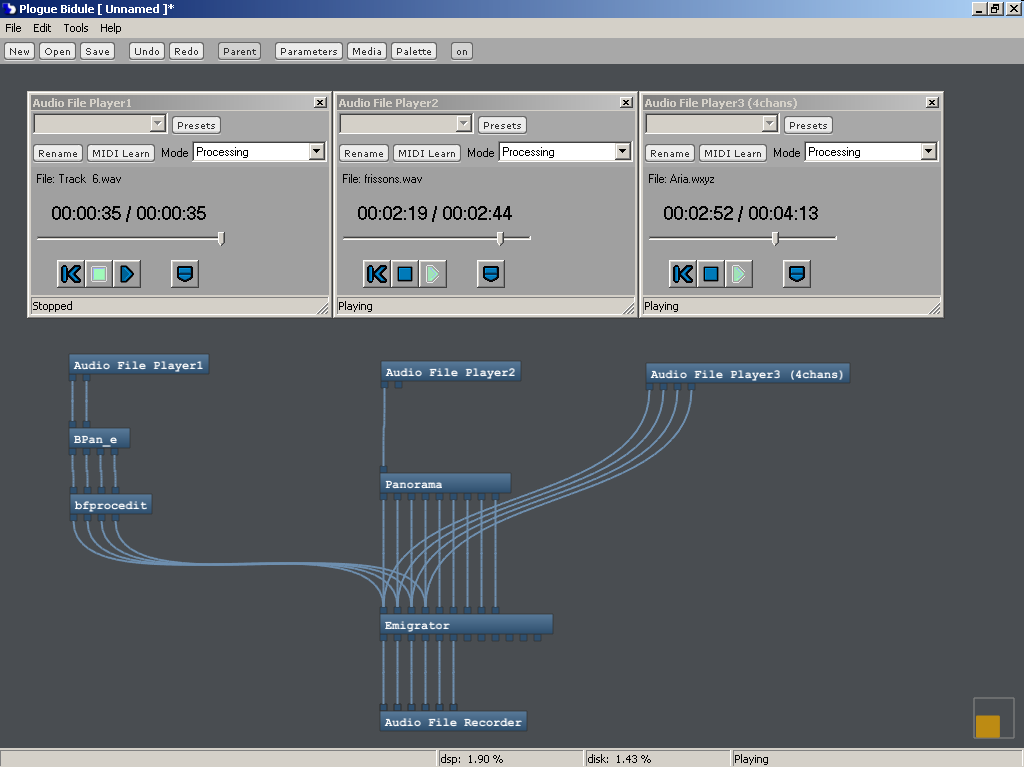Click Presets button in Audio File Player1
The width and height of the screenshot is (1024, 768).
tap(196, 125)
